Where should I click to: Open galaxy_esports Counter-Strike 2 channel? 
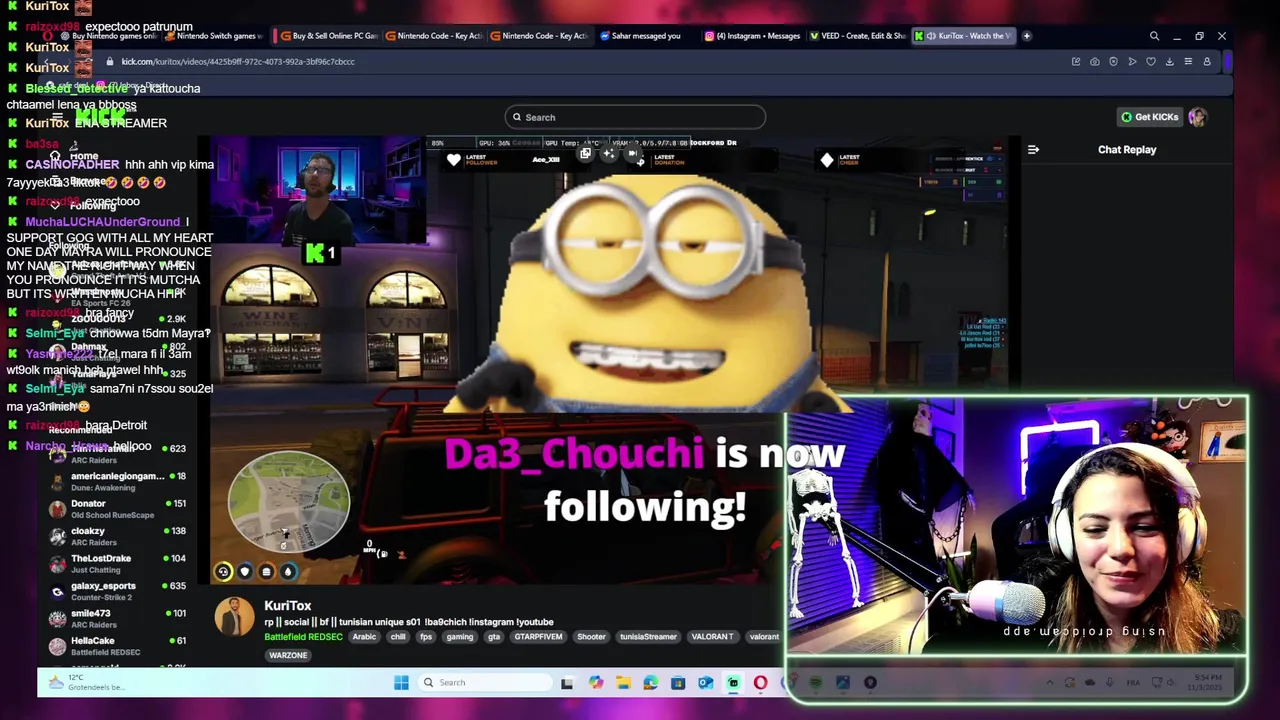[118, 592]
